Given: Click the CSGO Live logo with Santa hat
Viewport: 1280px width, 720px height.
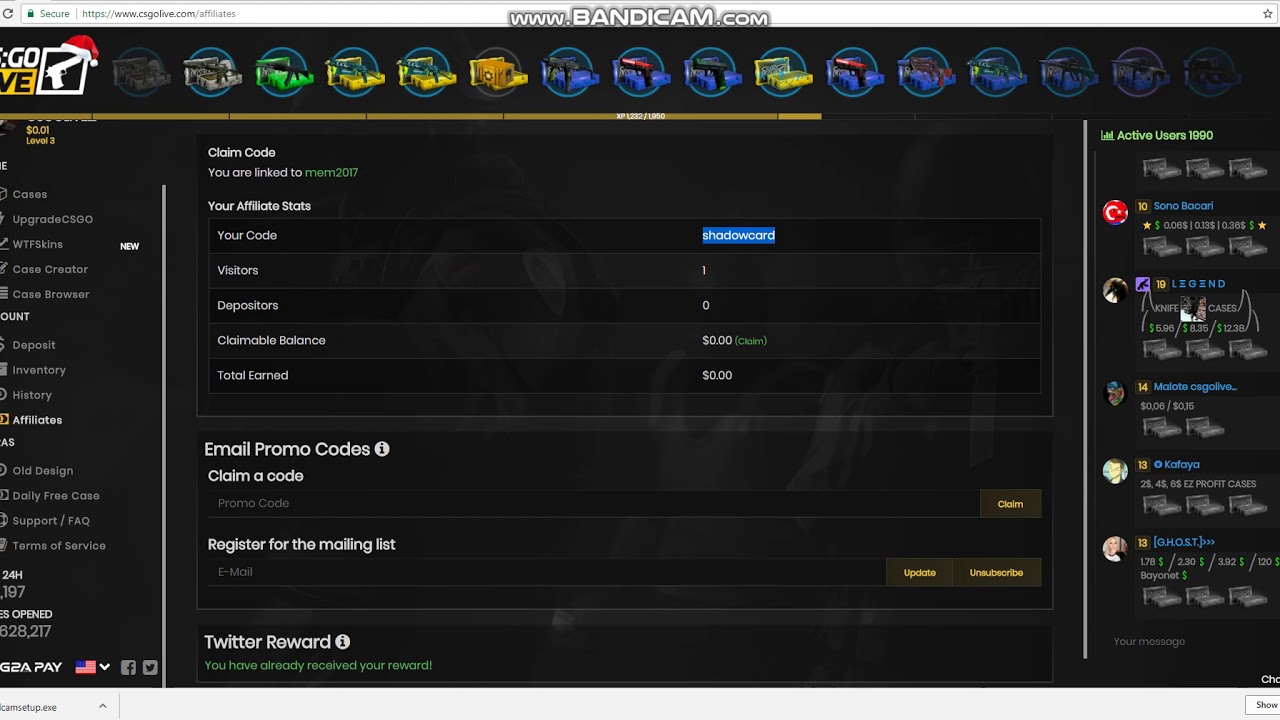Looking at the screenshot, I should pyautogui.click(x=48, y=68).
